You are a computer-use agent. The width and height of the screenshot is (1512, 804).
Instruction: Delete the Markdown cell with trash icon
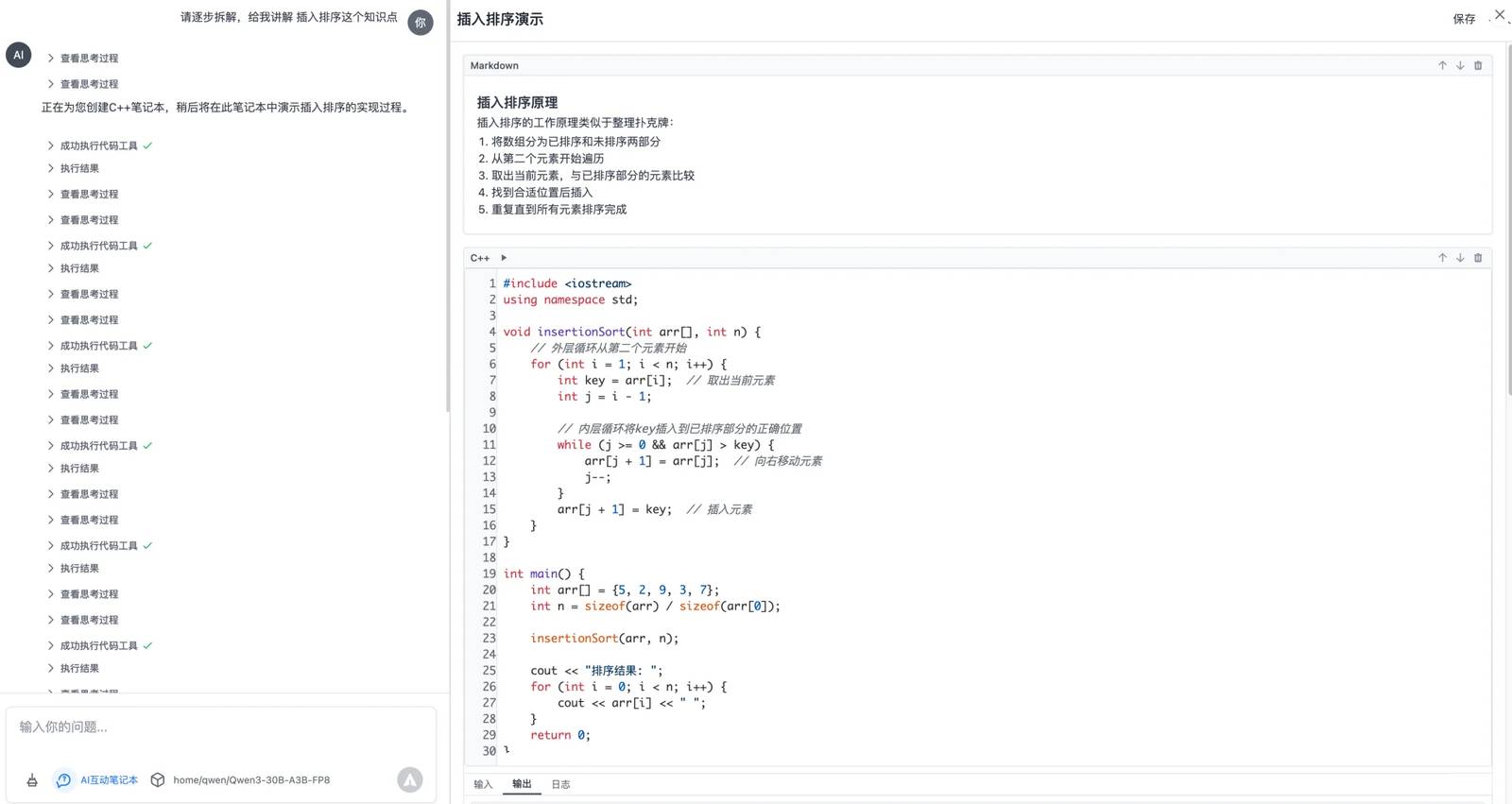1478,66
